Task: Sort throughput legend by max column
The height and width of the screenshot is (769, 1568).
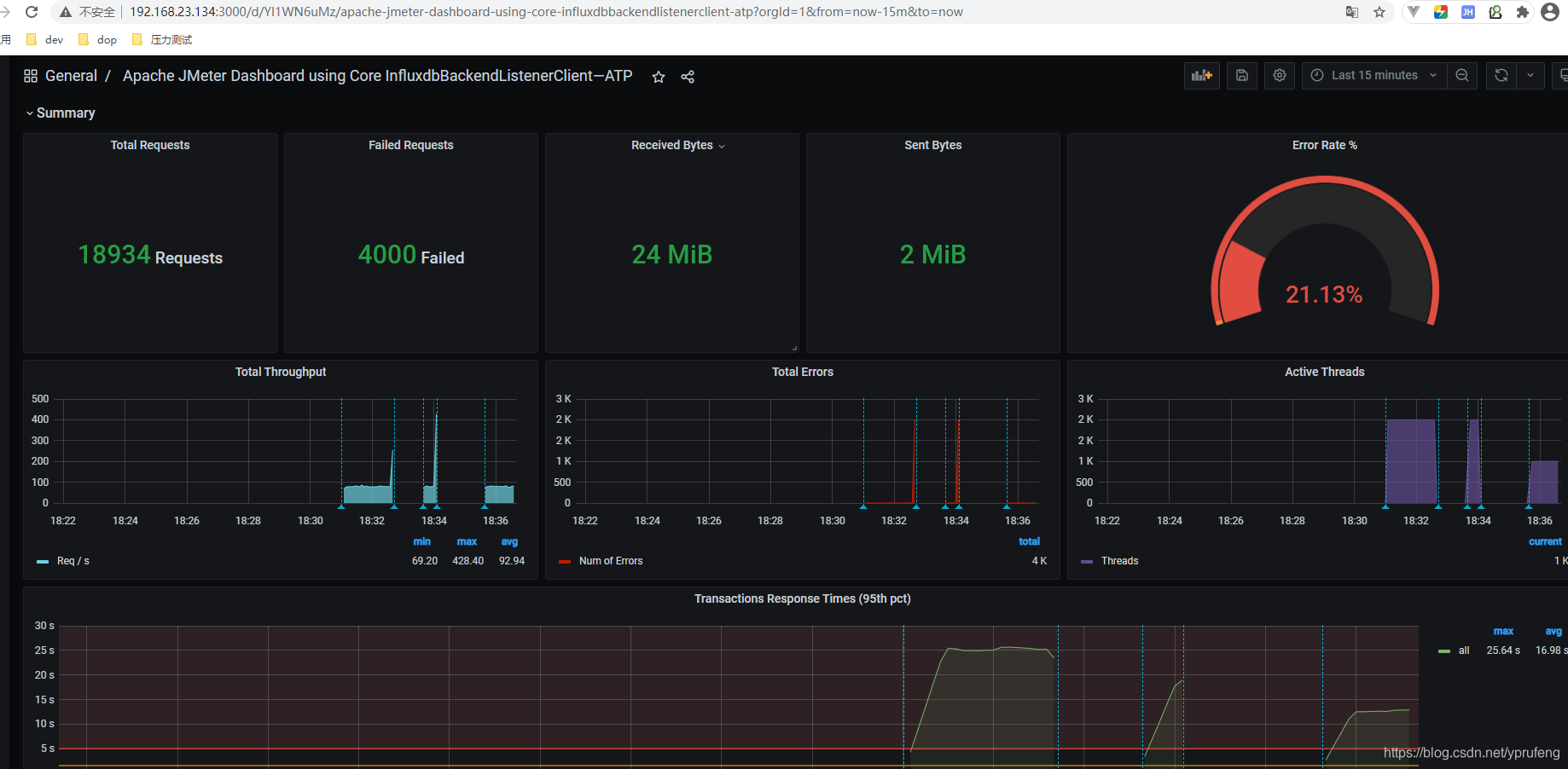Action: coord(467,541)
